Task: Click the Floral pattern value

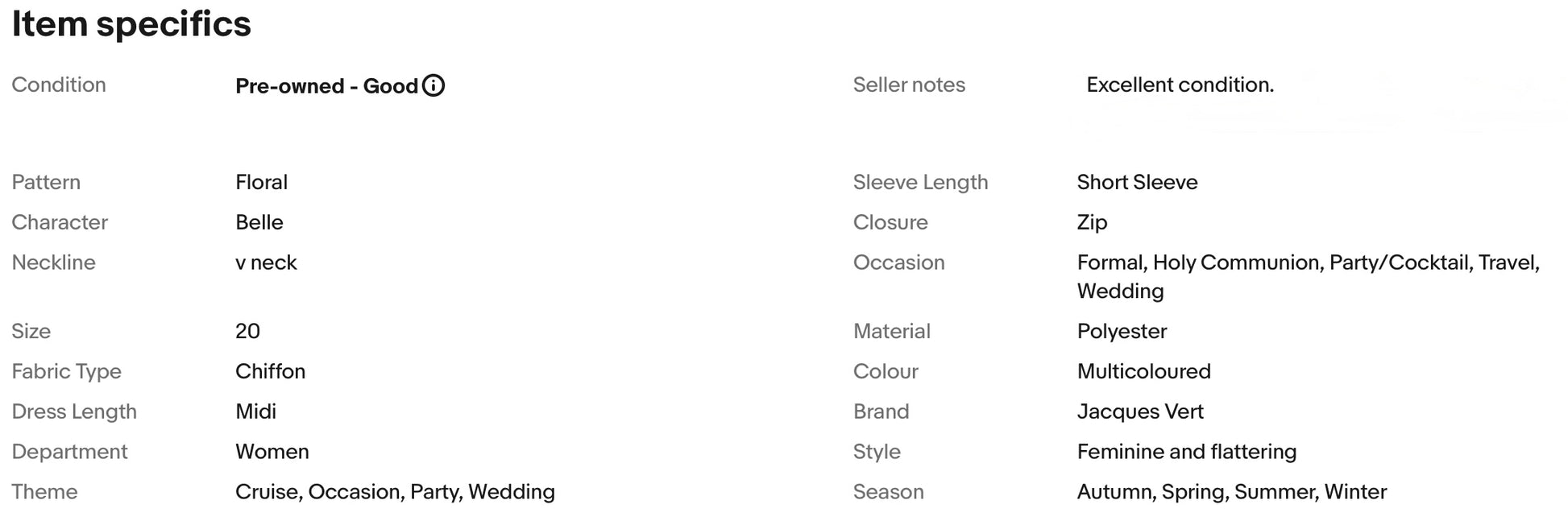Action: click(261, 182)
